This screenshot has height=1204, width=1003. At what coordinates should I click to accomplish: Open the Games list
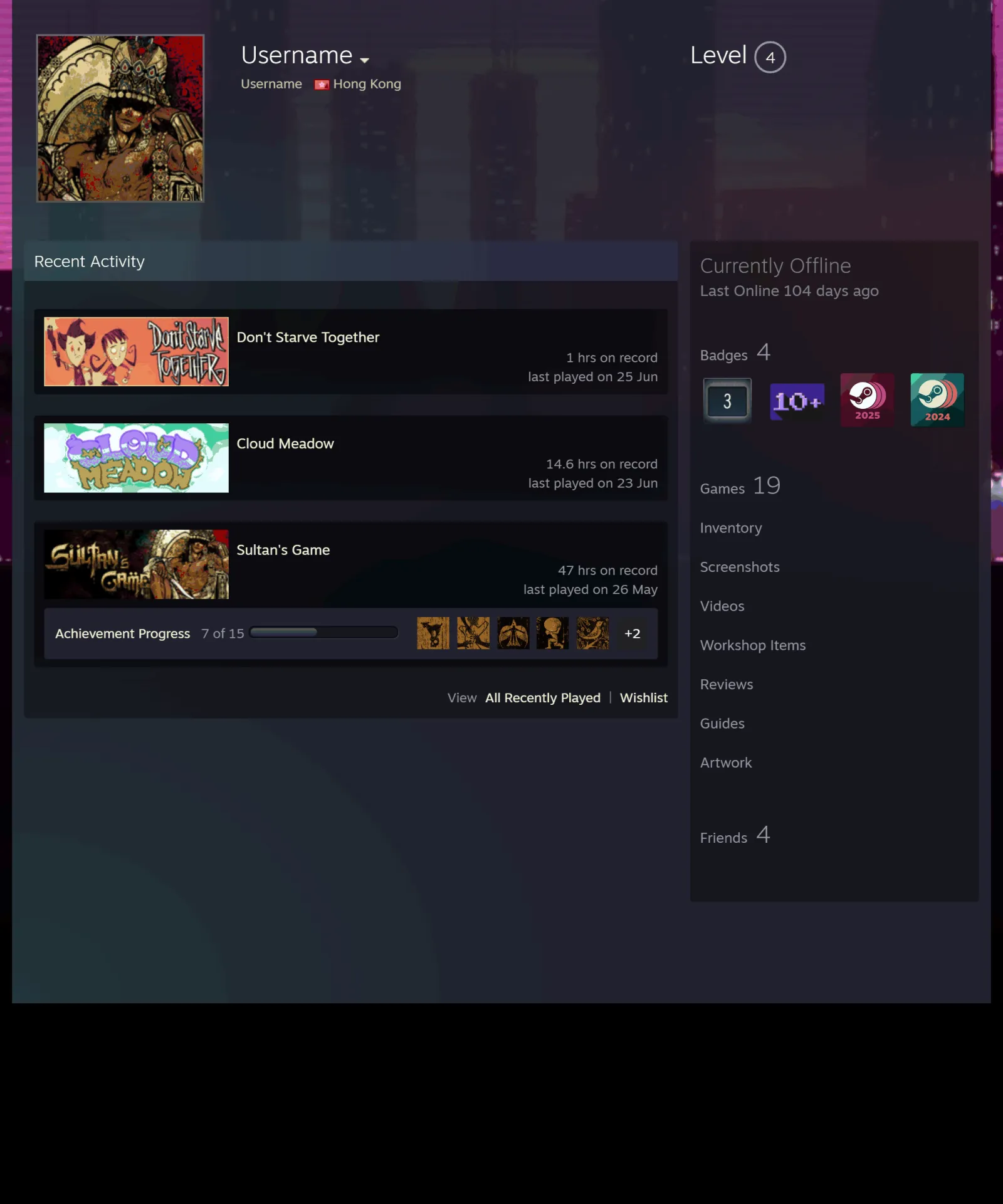click(740, 486)
